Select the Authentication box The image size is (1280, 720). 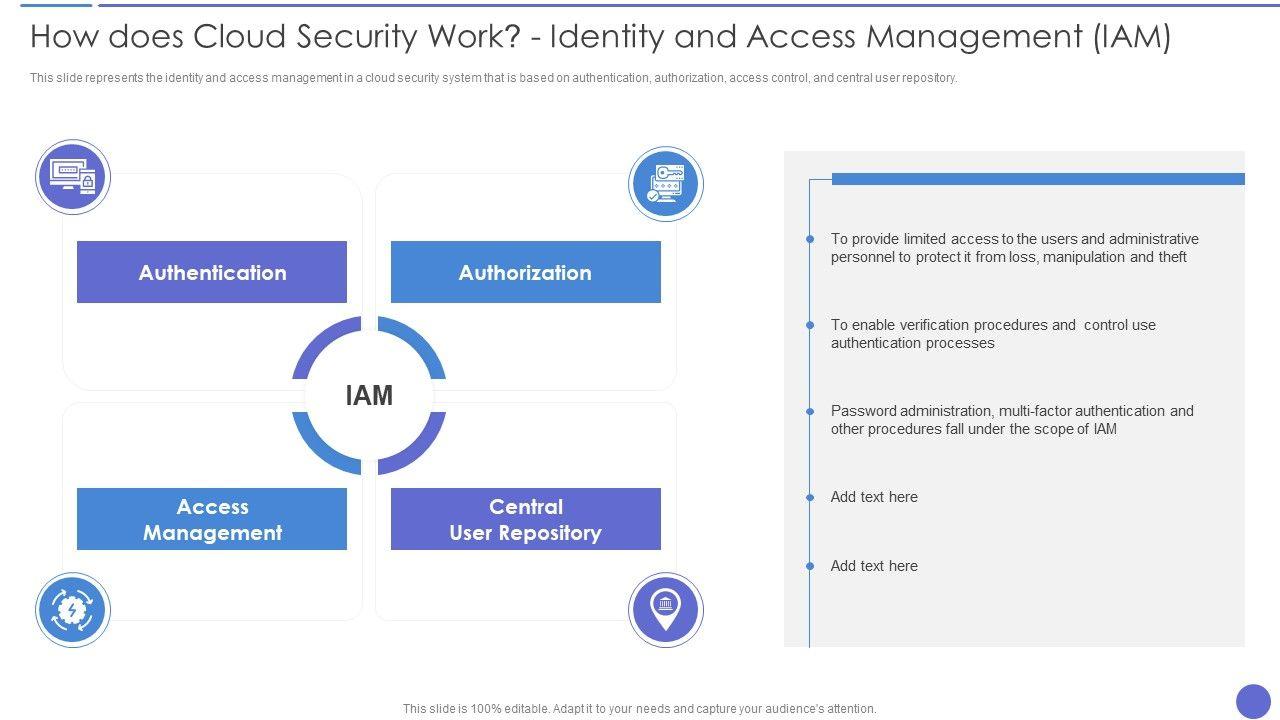point(212,272)
